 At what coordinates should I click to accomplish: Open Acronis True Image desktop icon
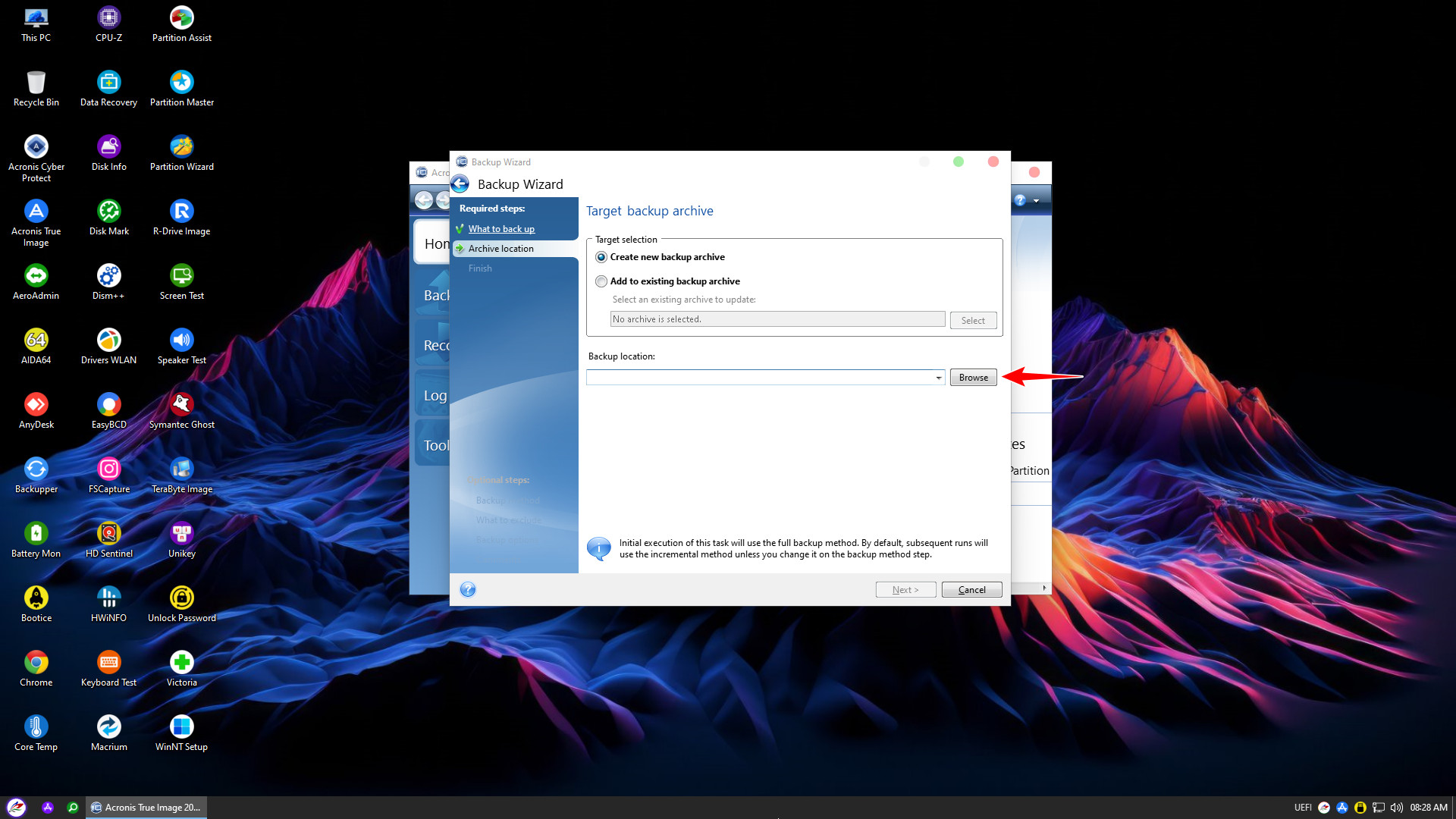point(36,212)
